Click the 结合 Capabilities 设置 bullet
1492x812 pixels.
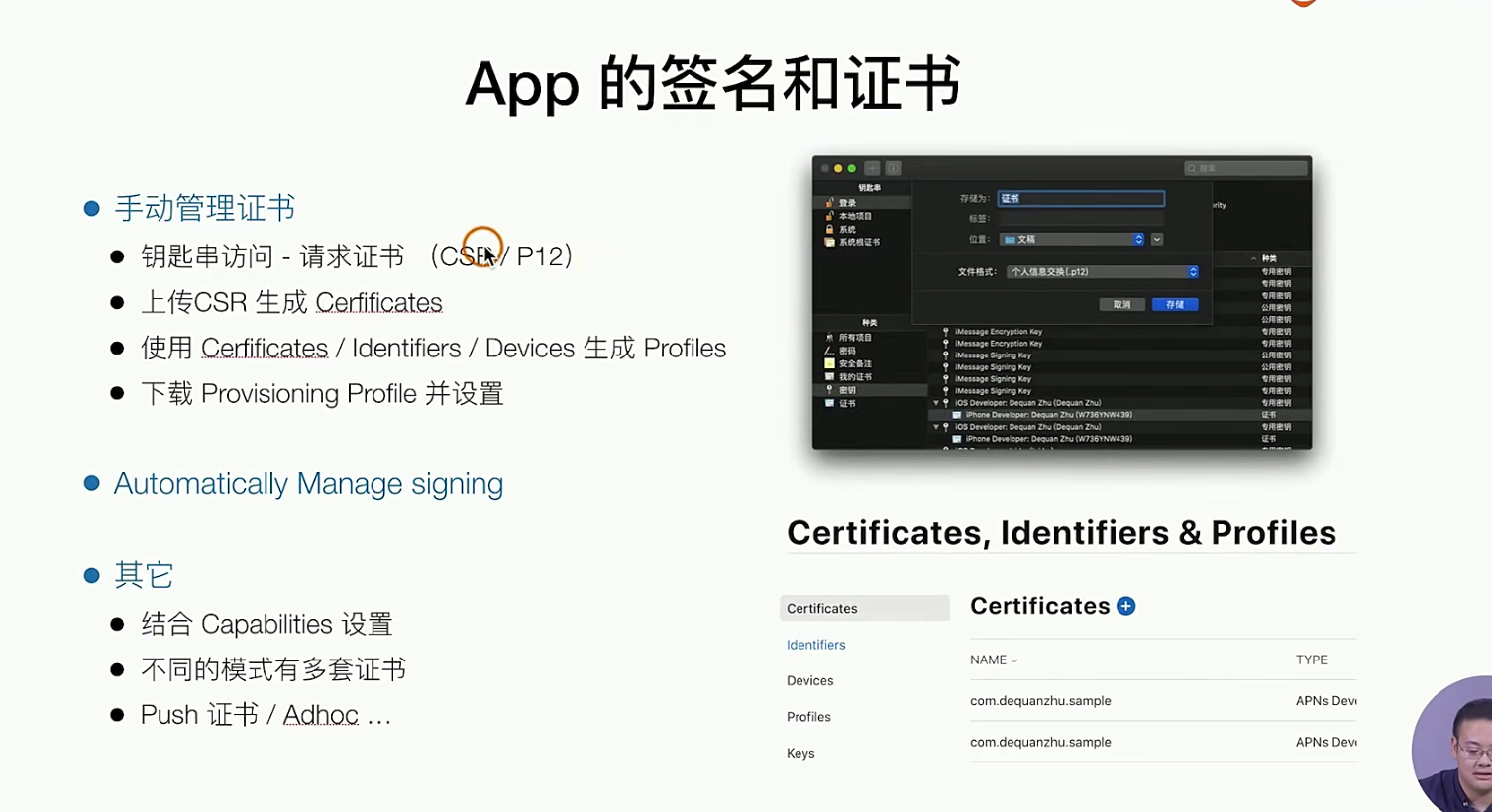[266, 624]
